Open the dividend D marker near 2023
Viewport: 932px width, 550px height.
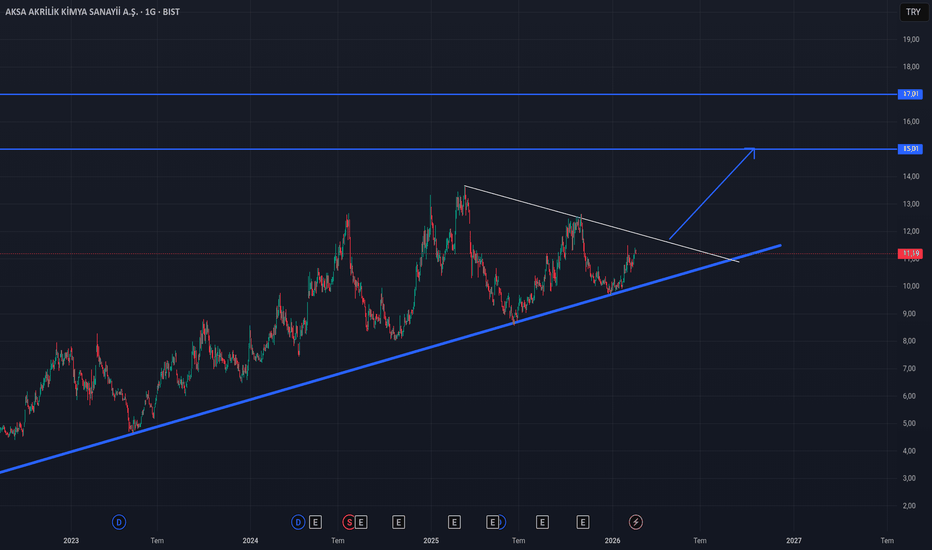point(119,522)
